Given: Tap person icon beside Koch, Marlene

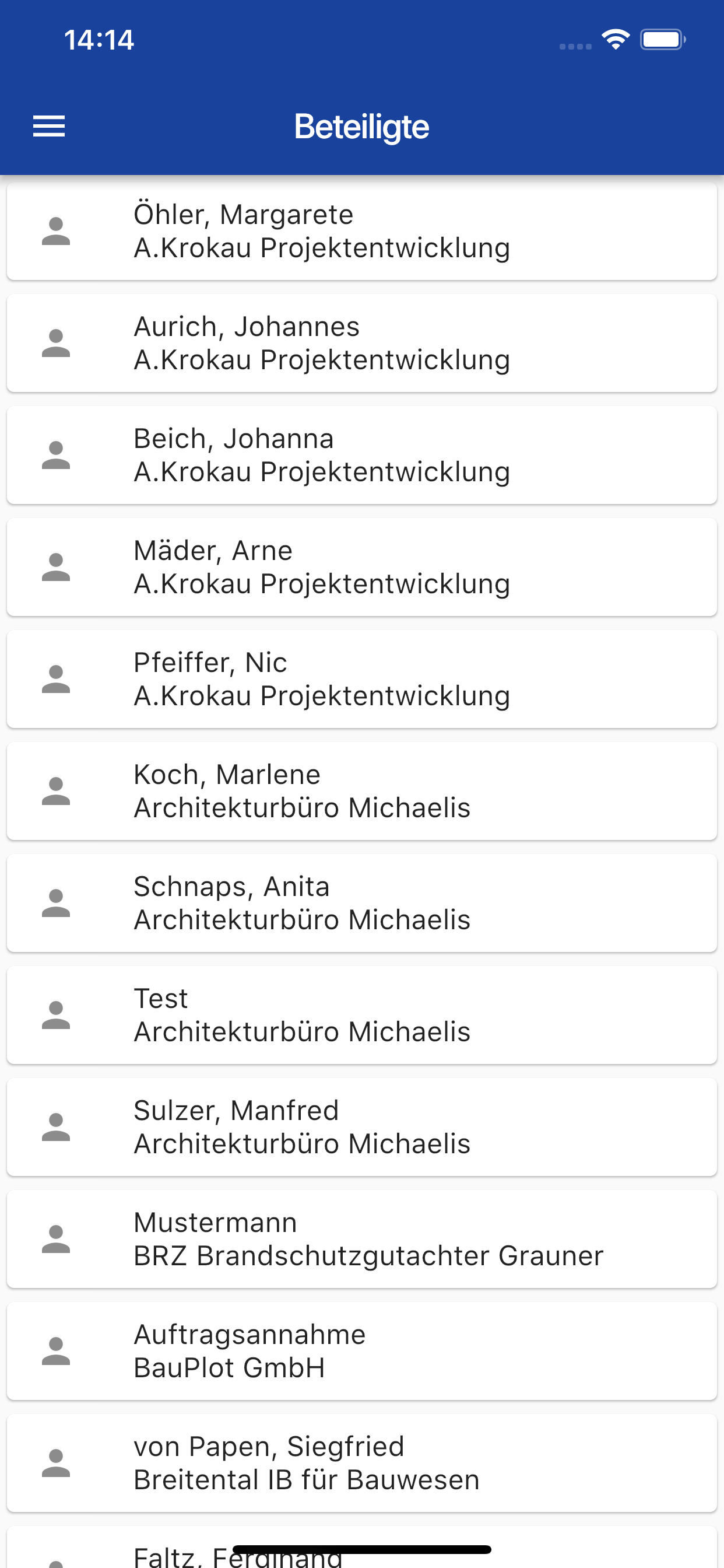Looking at the screenshot, I should tap(56, 792).
